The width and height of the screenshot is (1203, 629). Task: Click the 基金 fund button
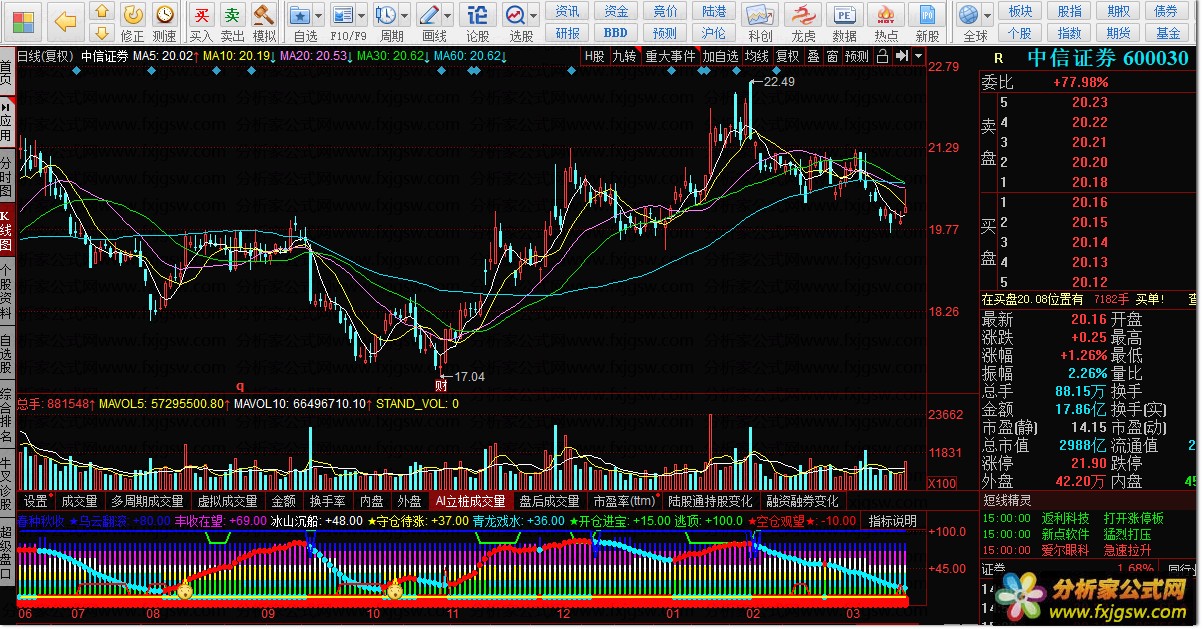(1168, 33)
